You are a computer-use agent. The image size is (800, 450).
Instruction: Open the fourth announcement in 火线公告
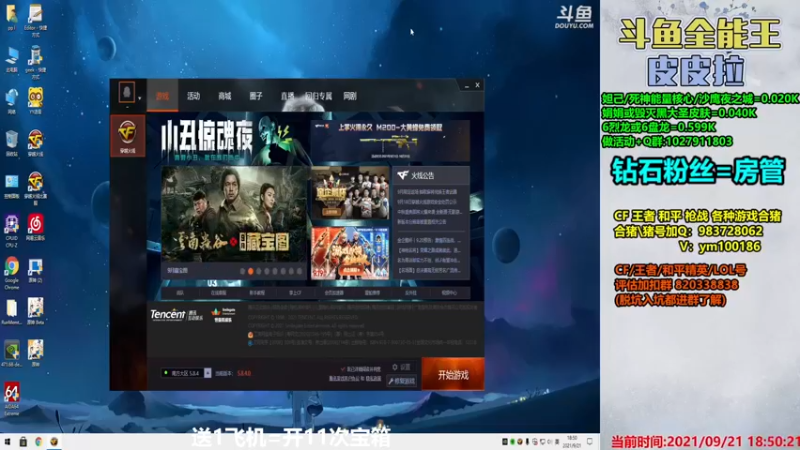tap(421, 222)
